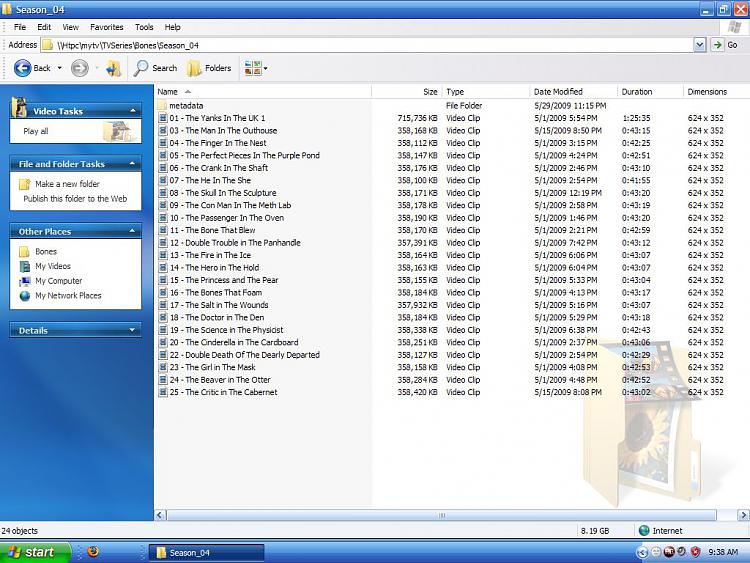
Task: Click the taskbar clock showing 9:38 AM
Action: pos(723,552)
